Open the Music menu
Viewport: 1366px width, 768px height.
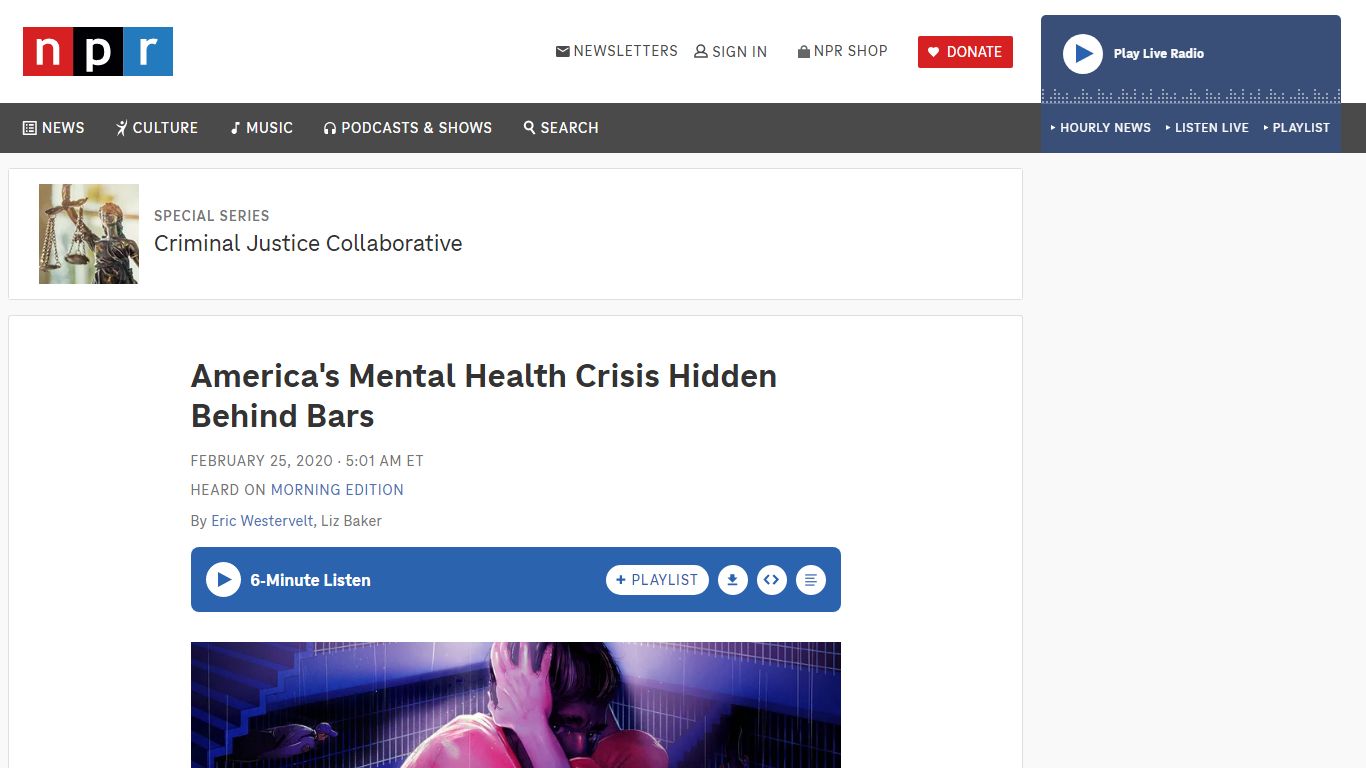[x=261, y=128]
